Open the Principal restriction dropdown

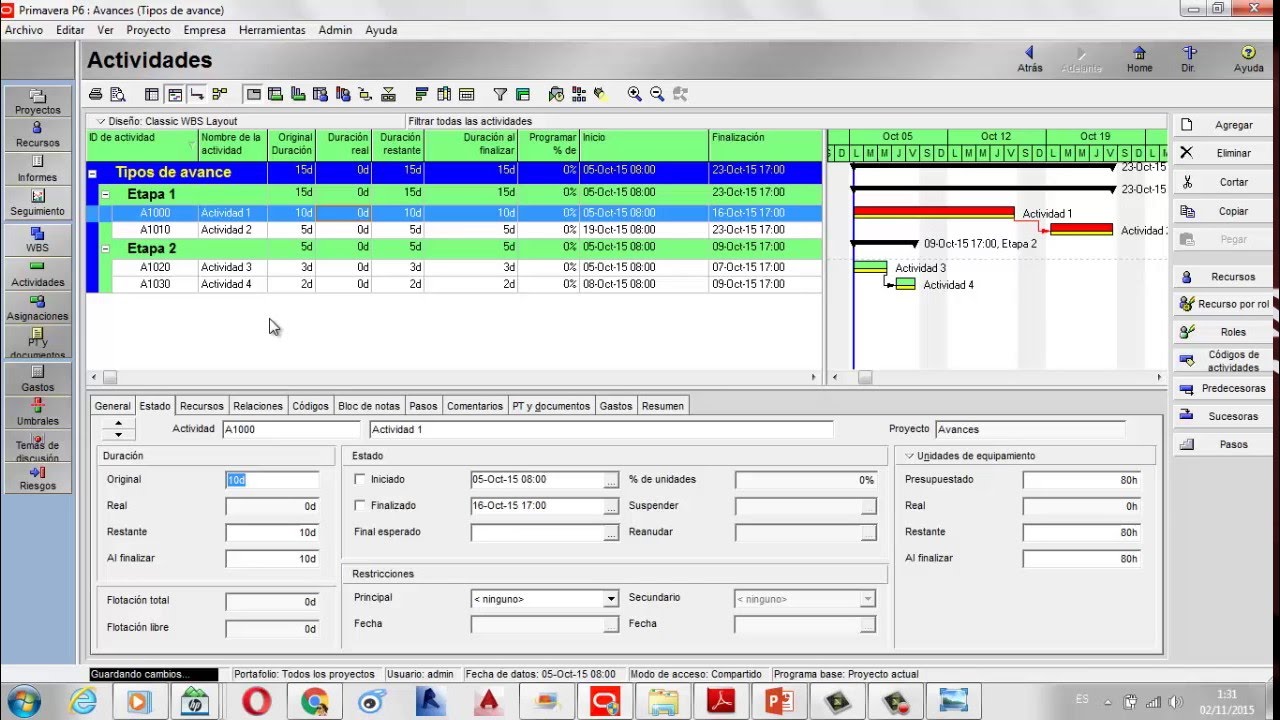click(x=610, y=599)
